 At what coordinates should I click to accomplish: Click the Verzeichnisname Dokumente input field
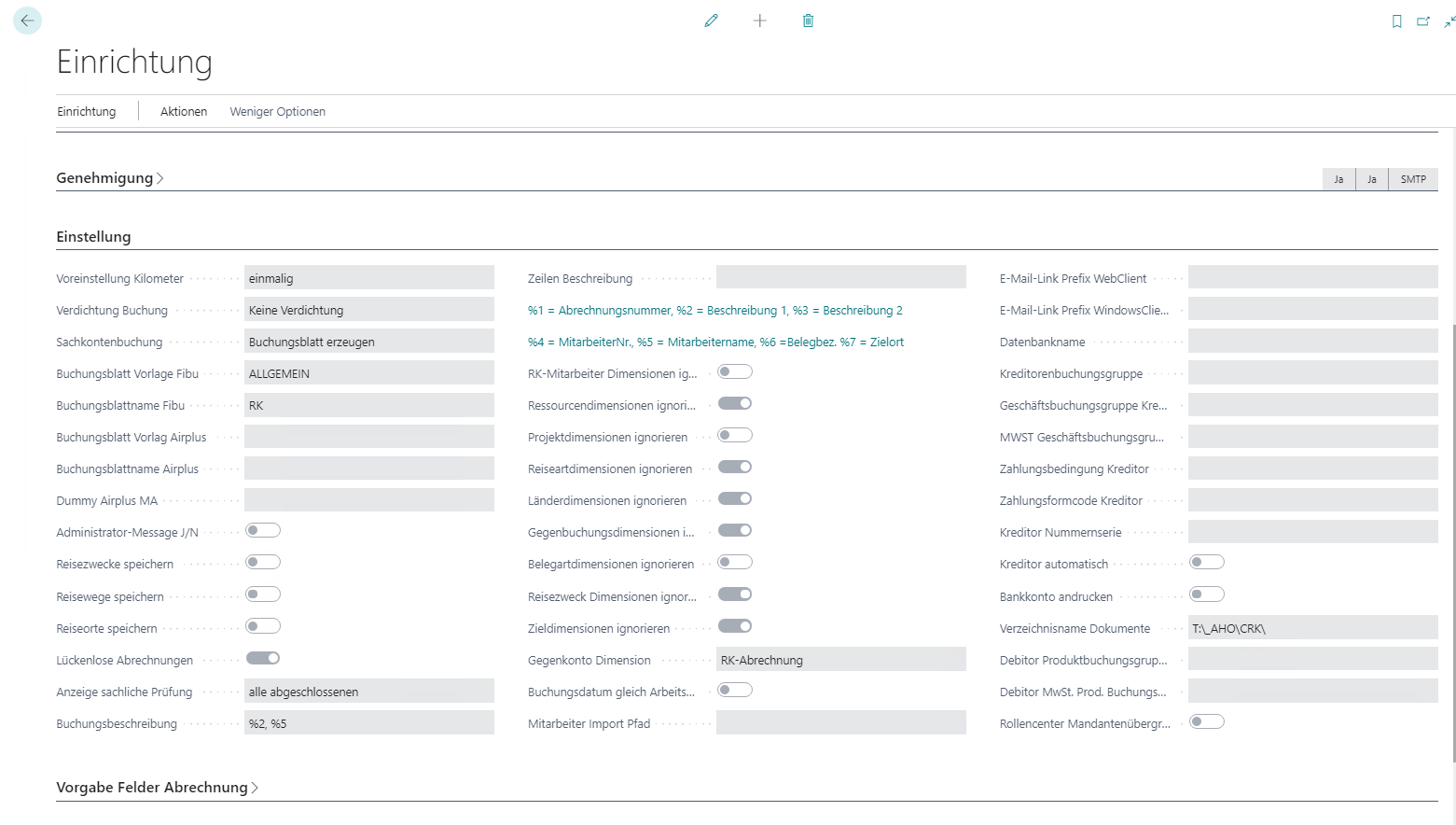pyautogui.click(x=1312, y=628)
